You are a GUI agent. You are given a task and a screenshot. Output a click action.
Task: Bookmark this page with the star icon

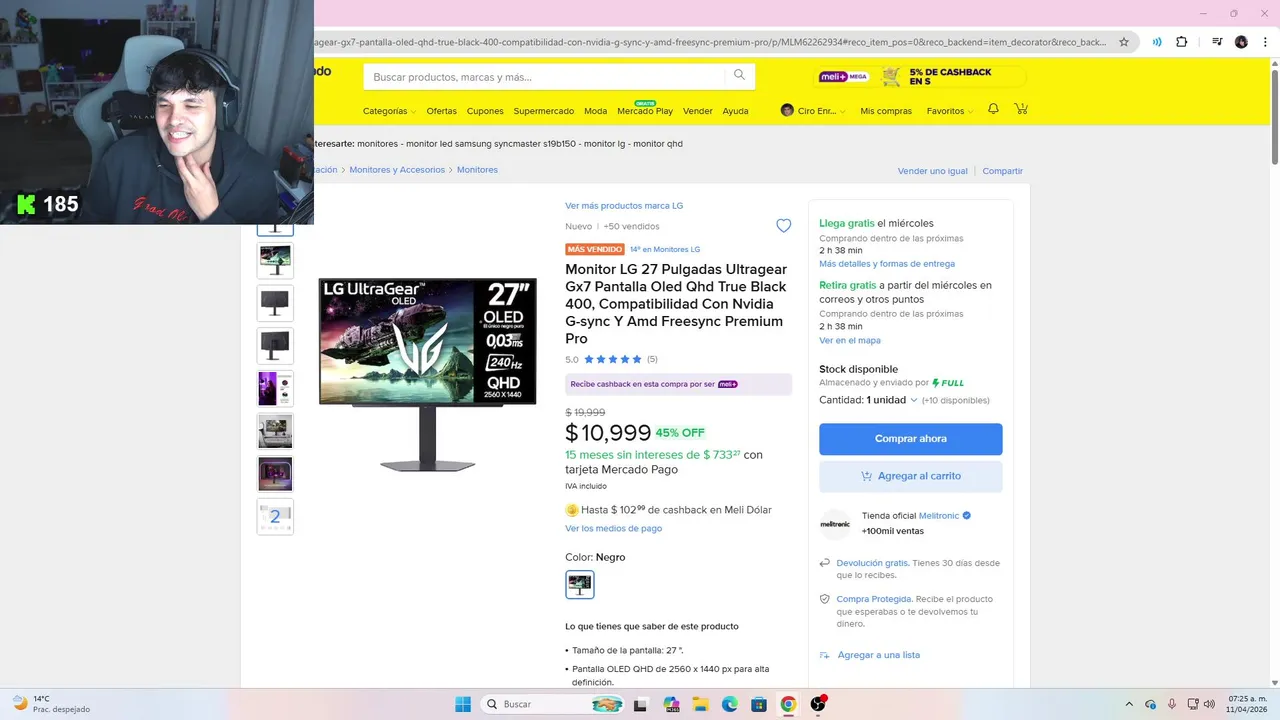point(1124,42)
